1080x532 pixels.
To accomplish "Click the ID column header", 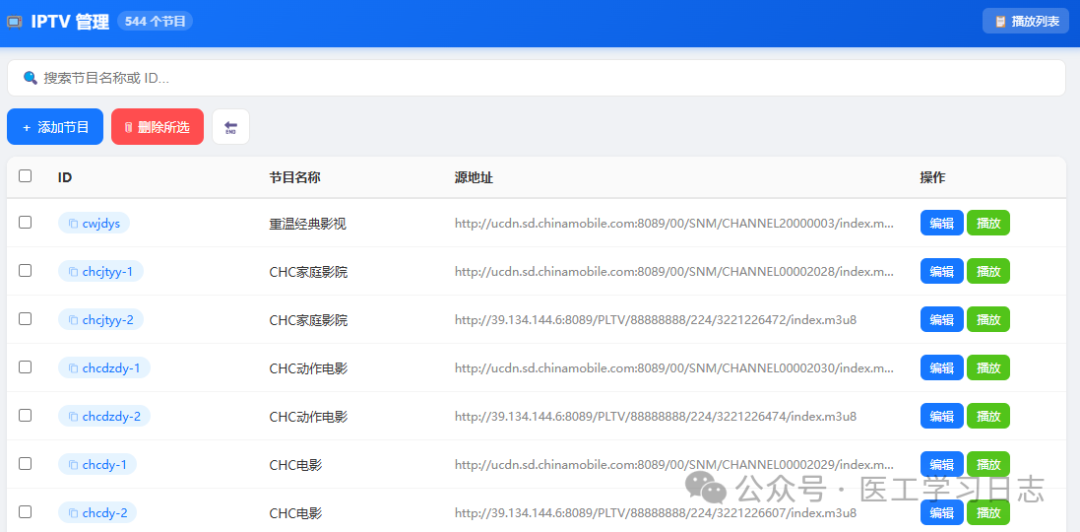I will click(65, 177).
